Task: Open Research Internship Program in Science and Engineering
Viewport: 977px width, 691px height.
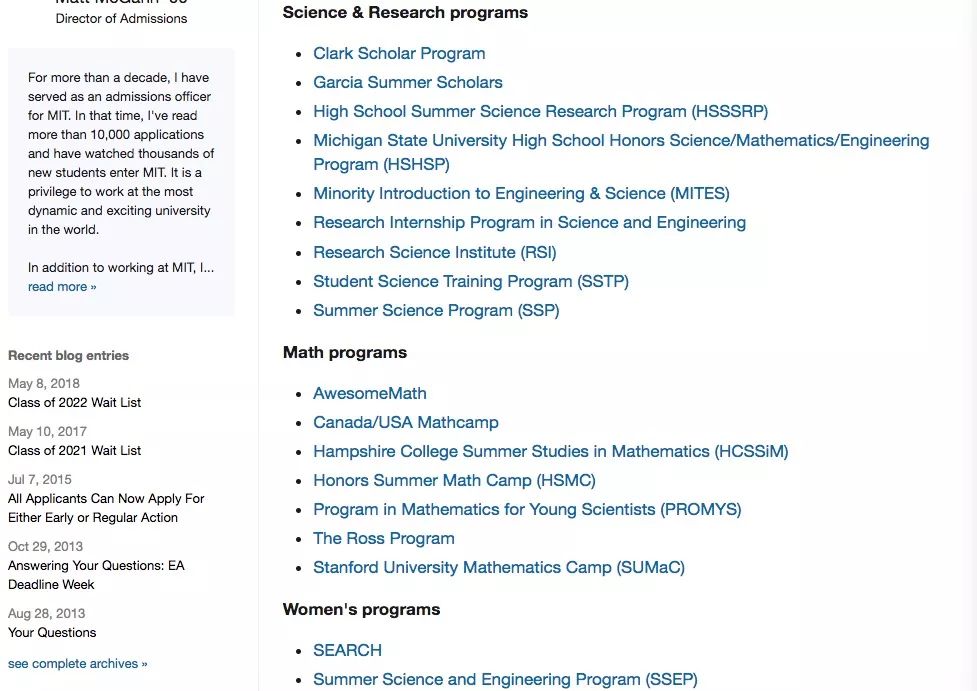Action: [x=529, y=222]
